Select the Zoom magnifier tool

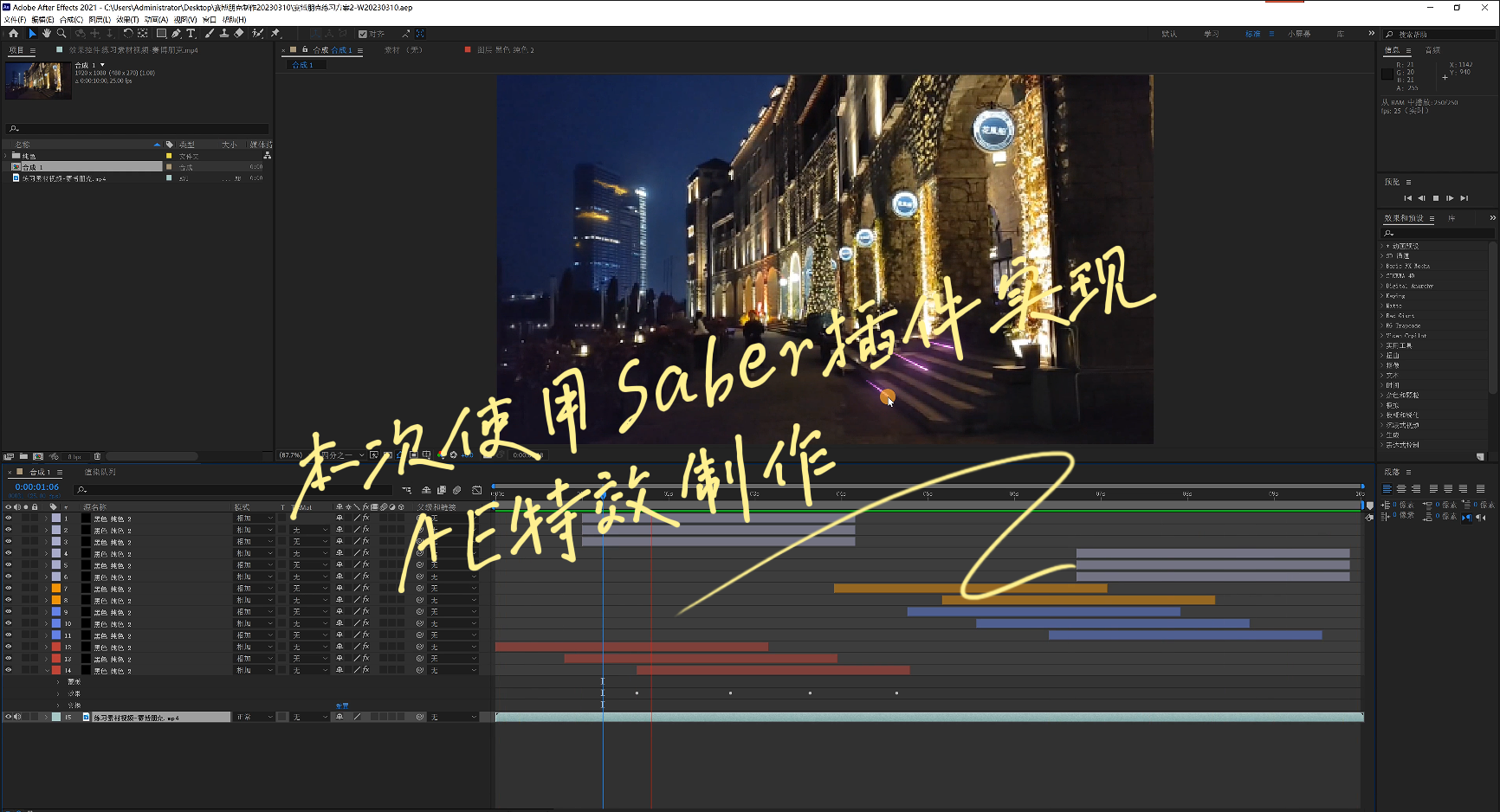pyautogui.click(x=61, y=34)
